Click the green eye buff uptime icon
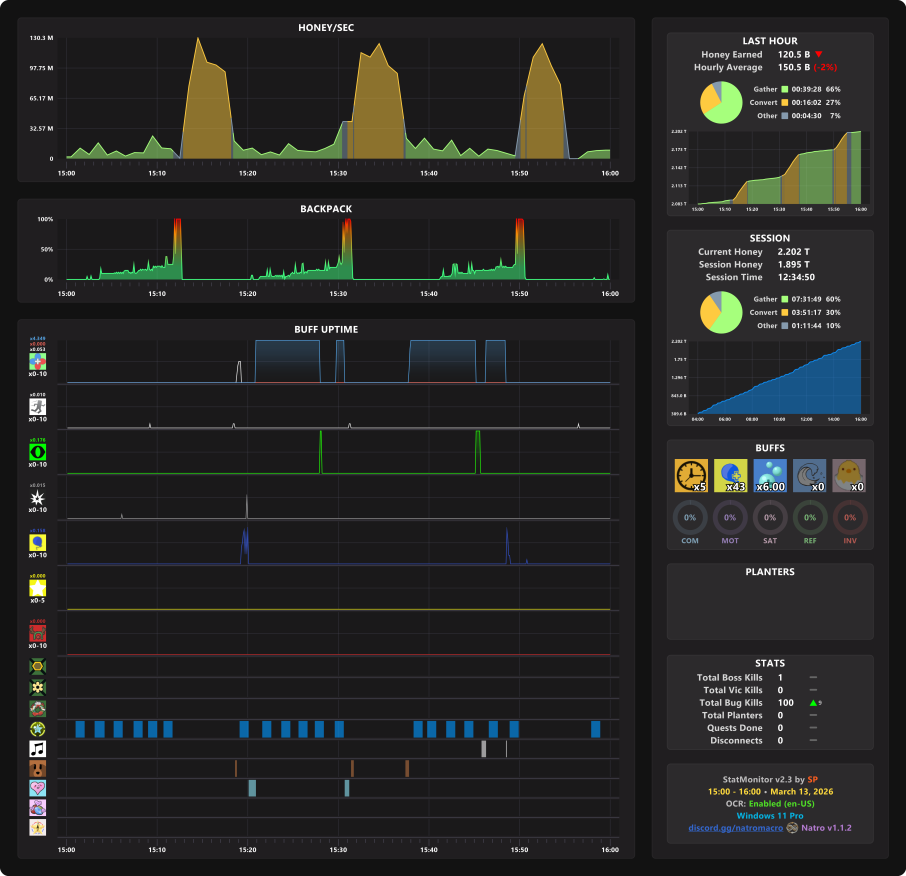Image resolution: width=906 pixels, height=876 pixels. point(38,452)
